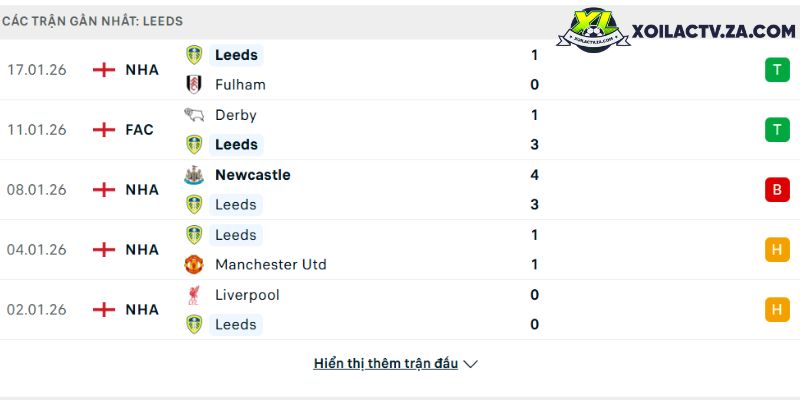Click the Xoilactv.za.com logo
Screen dimensions: 800x400
point(676,30)
